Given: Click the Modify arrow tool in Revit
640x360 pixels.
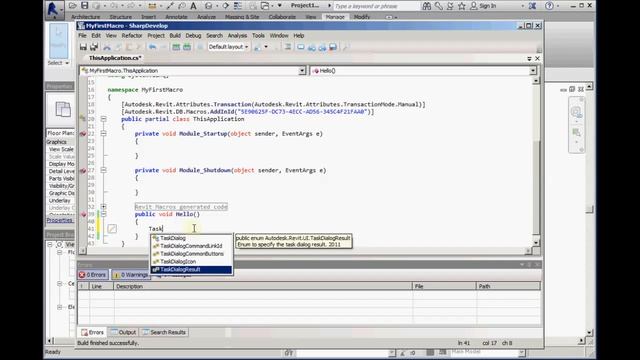Looking at the screenshot, I should (x=59, y=41).
